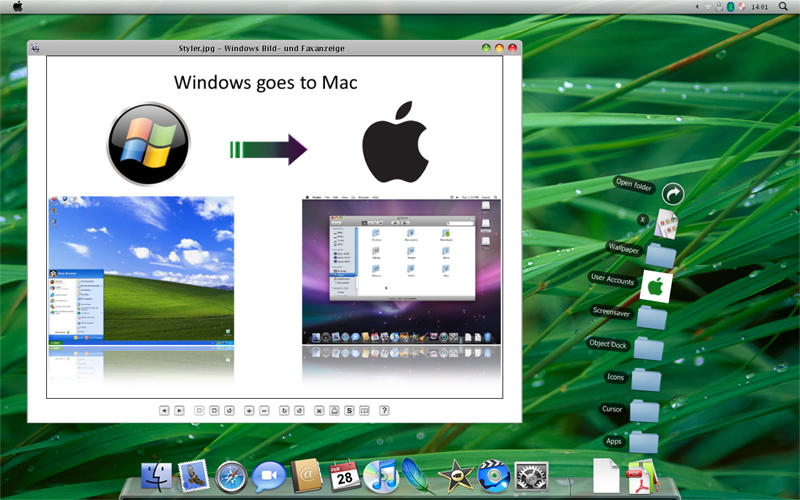Open Spotlight search magnifier in the menu bar
Screen dimensions: 800x500
click(783, 7)
